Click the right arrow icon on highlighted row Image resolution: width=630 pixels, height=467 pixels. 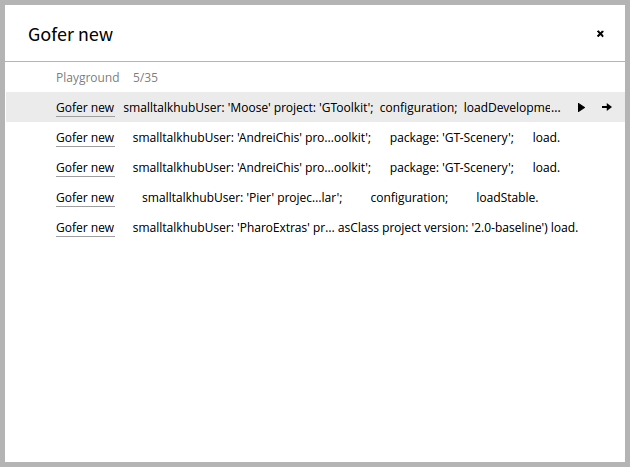[x=607, y=107]
